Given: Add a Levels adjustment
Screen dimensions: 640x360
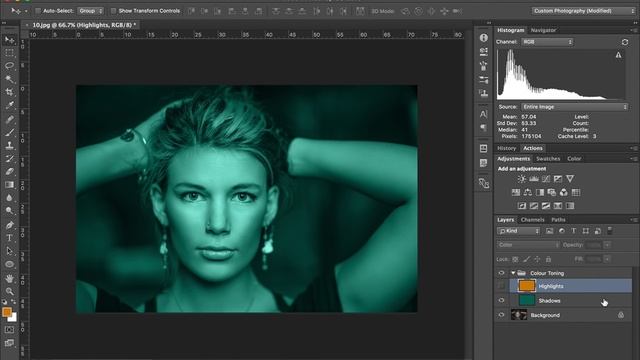Looking at the screenshot, I should click(x=533, y=179).
